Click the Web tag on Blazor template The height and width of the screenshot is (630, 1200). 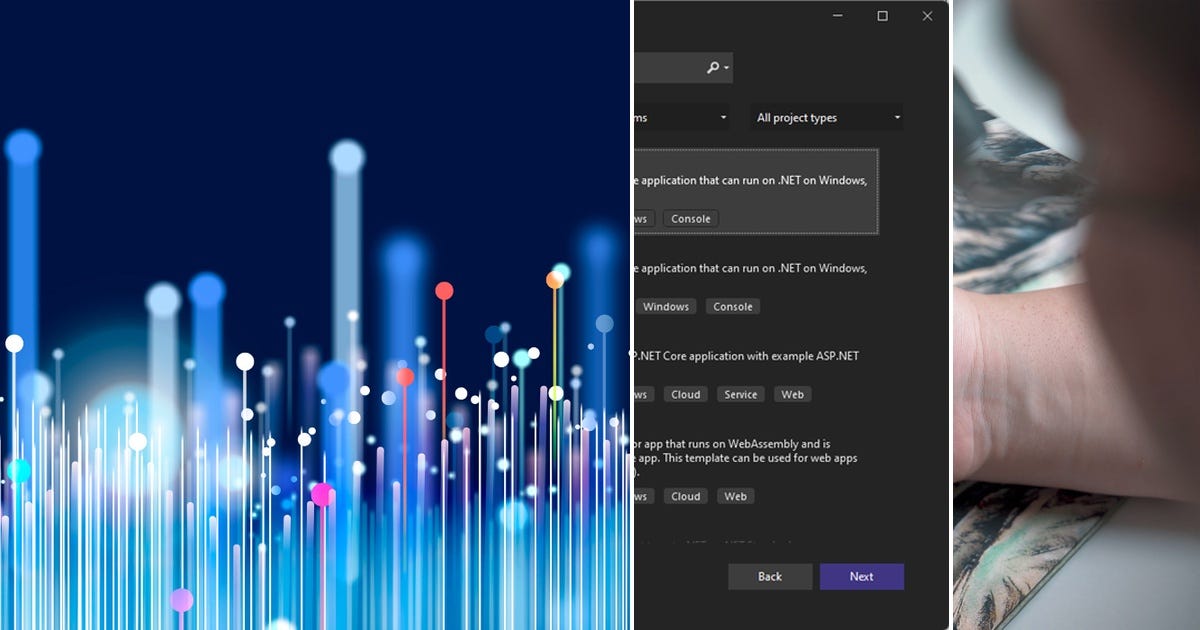[x=735, y=496]
